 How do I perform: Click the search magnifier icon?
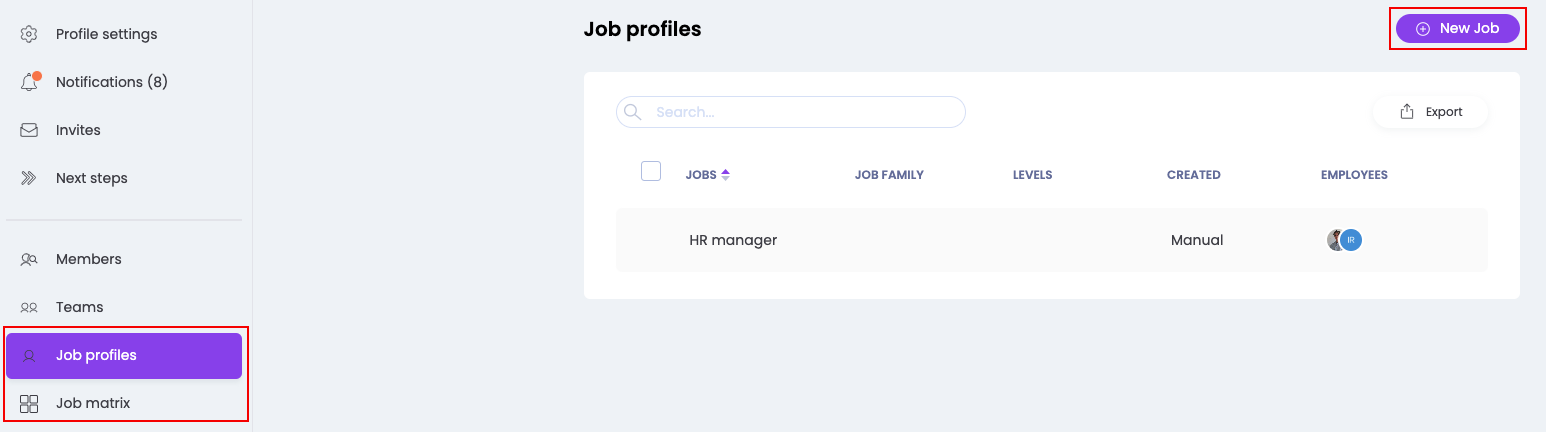pos(632,112)
